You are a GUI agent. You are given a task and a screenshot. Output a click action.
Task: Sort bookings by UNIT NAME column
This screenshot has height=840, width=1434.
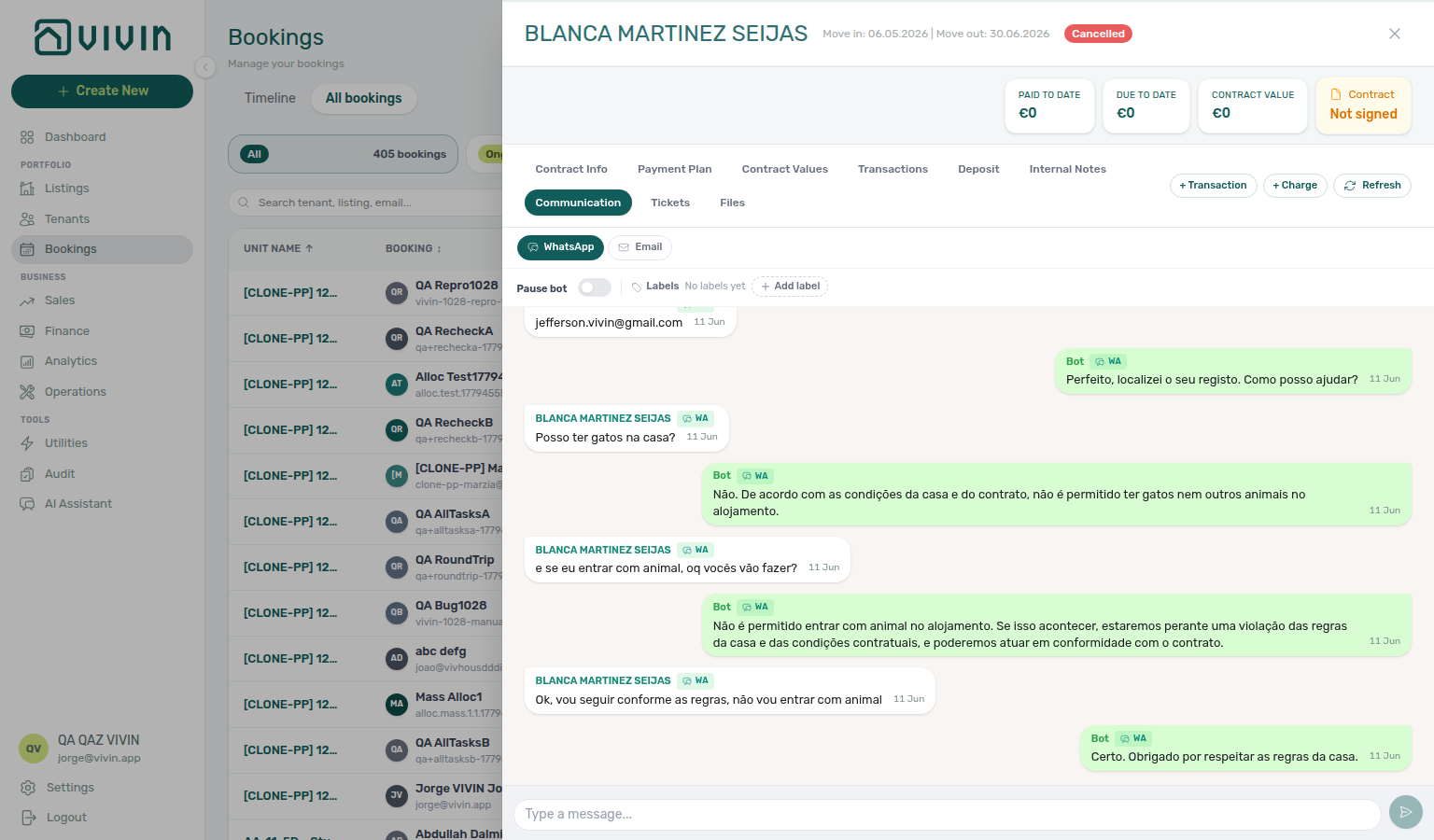pos(278,248)
